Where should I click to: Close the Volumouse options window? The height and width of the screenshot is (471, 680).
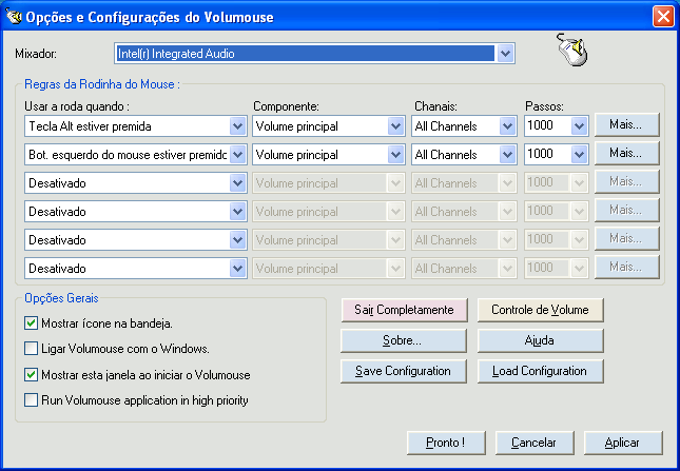[664, 16]
